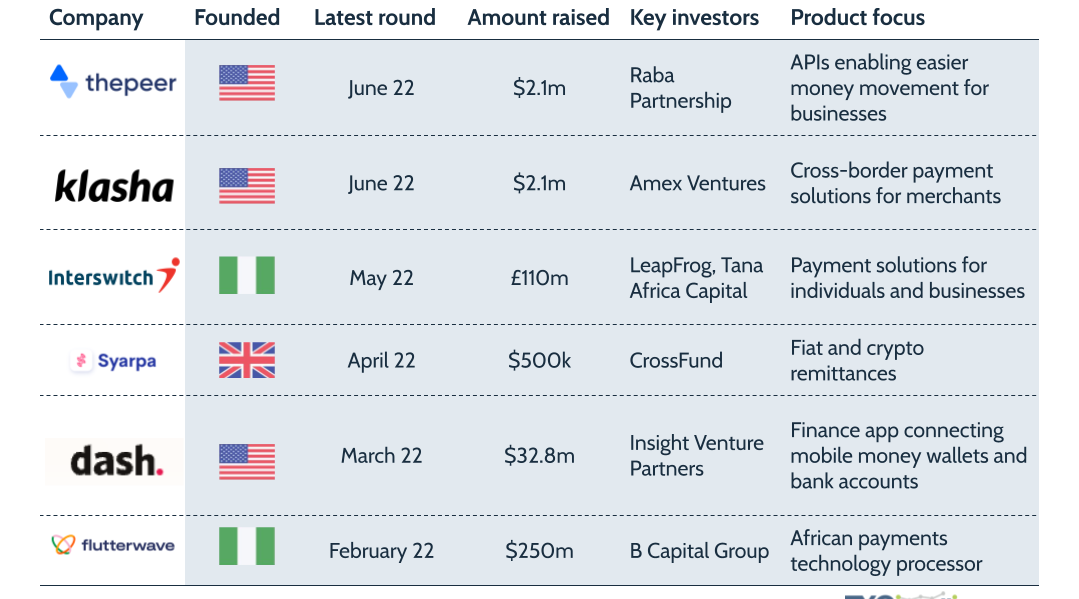Click the Syarpa logo
1079x599 pixels.
click(x=113, y=361)
